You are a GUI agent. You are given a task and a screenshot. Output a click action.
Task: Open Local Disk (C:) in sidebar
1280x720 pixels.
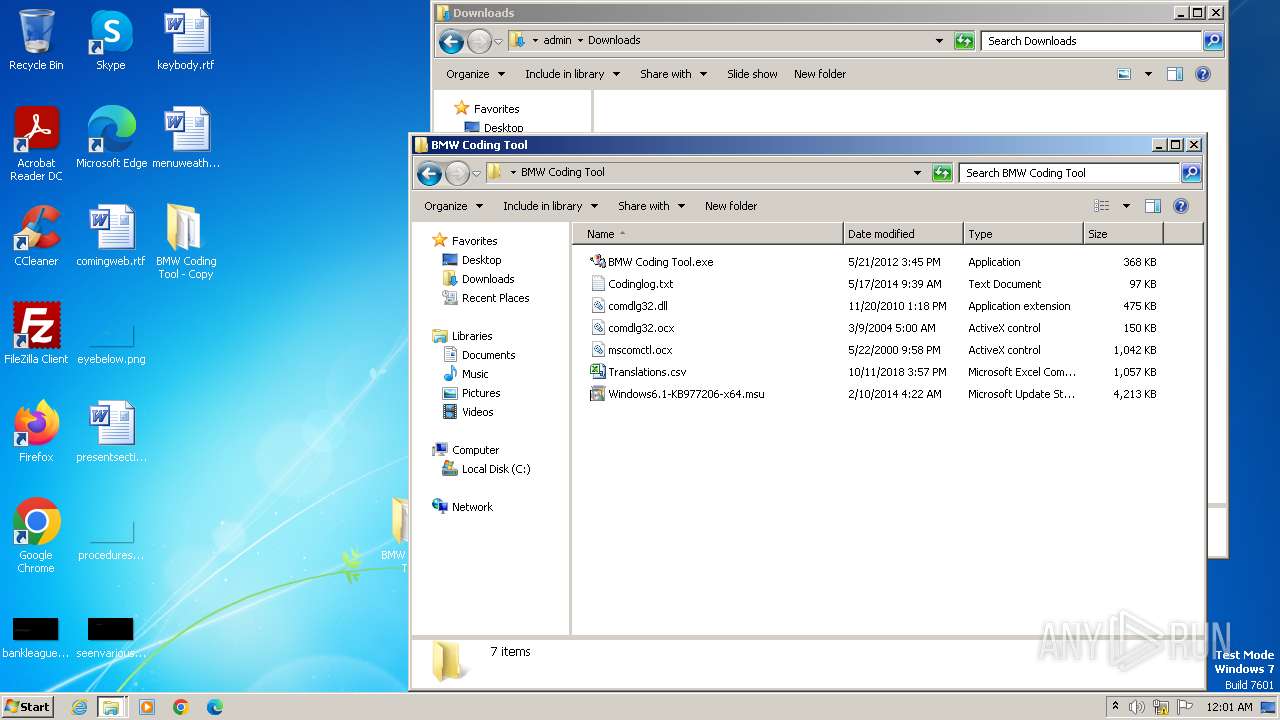click(495, 469)
